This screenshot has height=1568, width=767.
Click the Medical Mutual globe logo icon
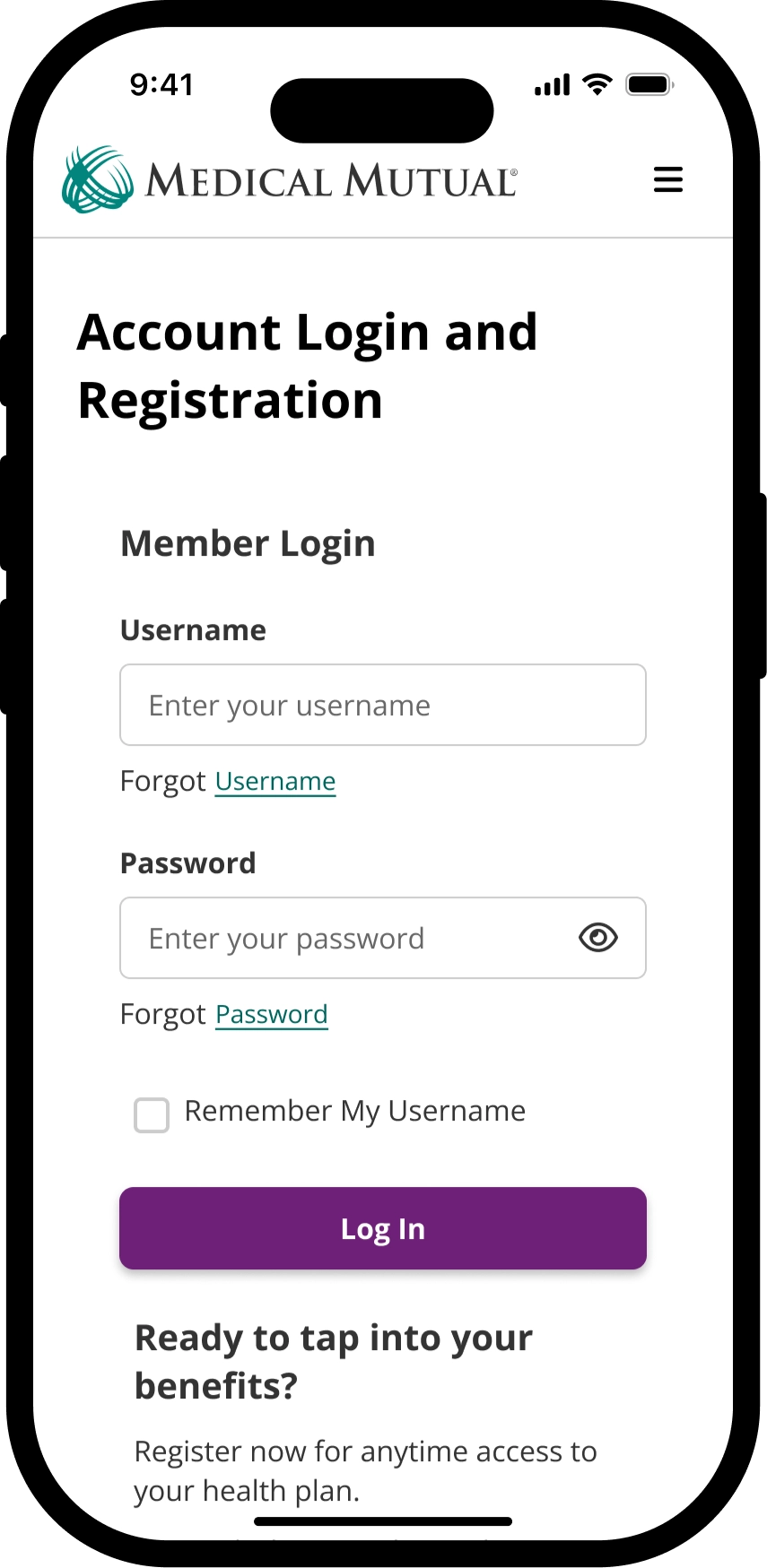point(97,179)
